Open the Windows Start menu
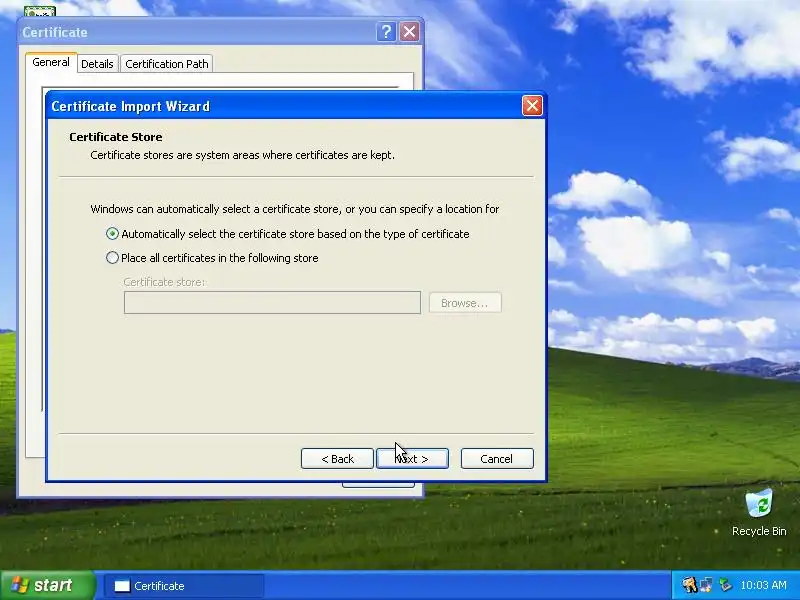The width and height of the screenshot is (800, 600). click(47, 585)
